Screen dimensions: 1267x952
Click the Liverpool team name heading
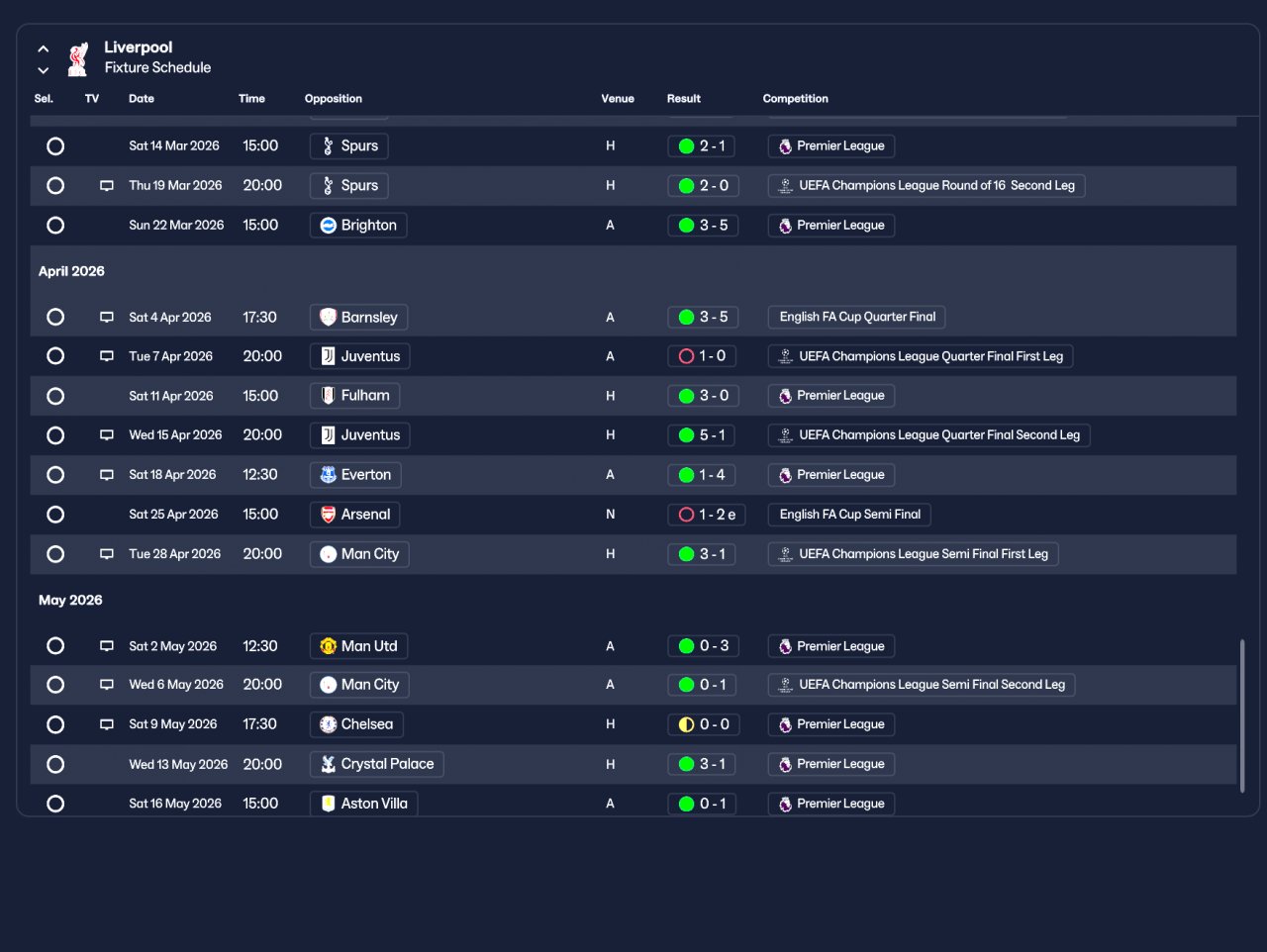point(139,48)
